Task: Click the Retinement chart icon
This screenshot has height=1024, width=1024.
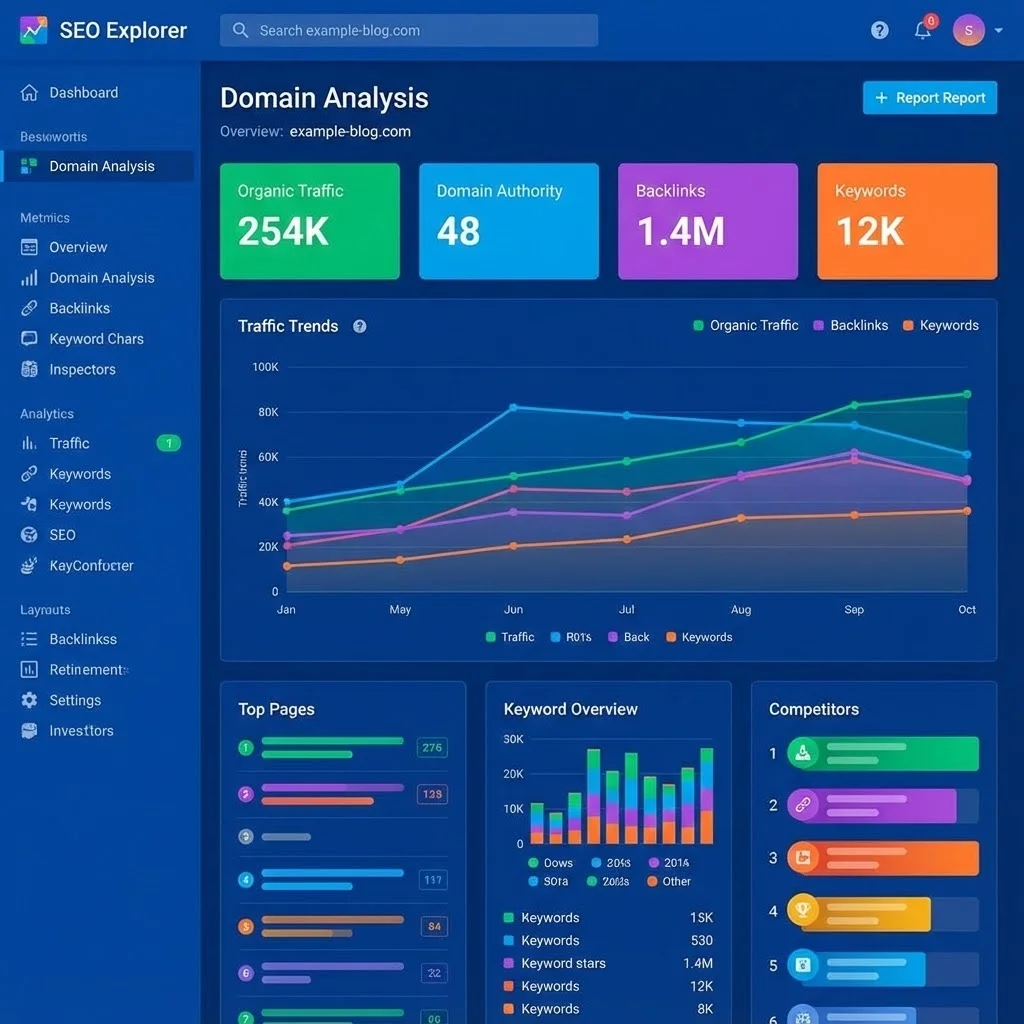Action: click(29, 669)
